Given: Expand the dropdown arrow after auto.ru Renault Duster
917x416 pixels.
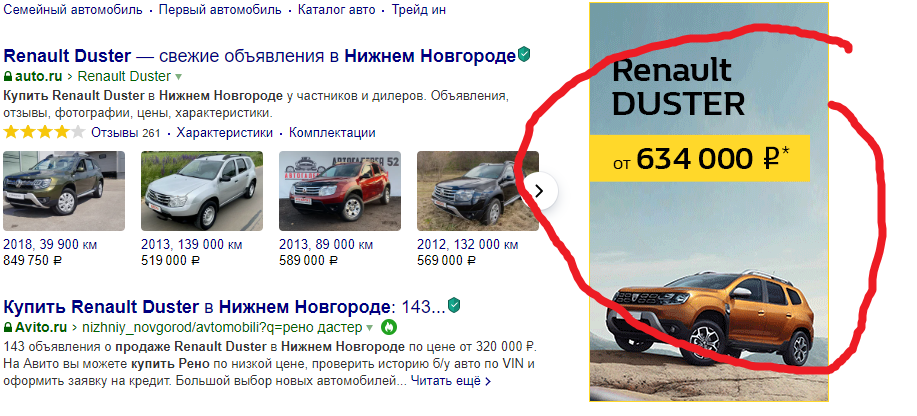Looking at the screenshot, I should point(178,77).
